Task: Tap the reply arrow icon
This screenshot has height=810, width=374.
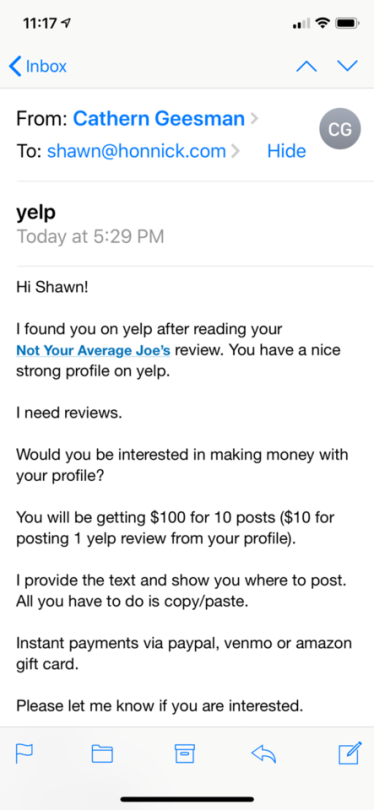Action: (263, 755)
